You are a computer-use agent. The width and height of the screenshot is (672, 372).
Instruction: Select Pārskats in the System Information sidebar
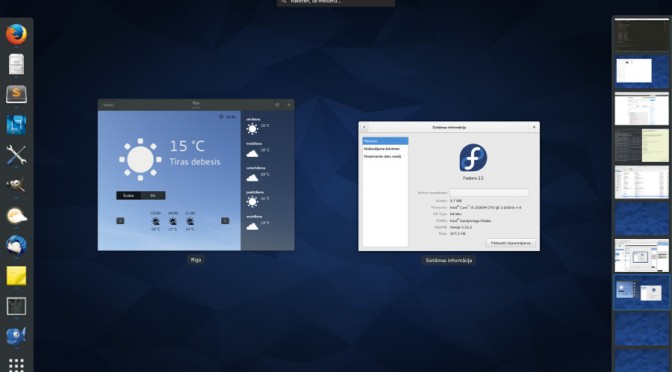point(385,141)
